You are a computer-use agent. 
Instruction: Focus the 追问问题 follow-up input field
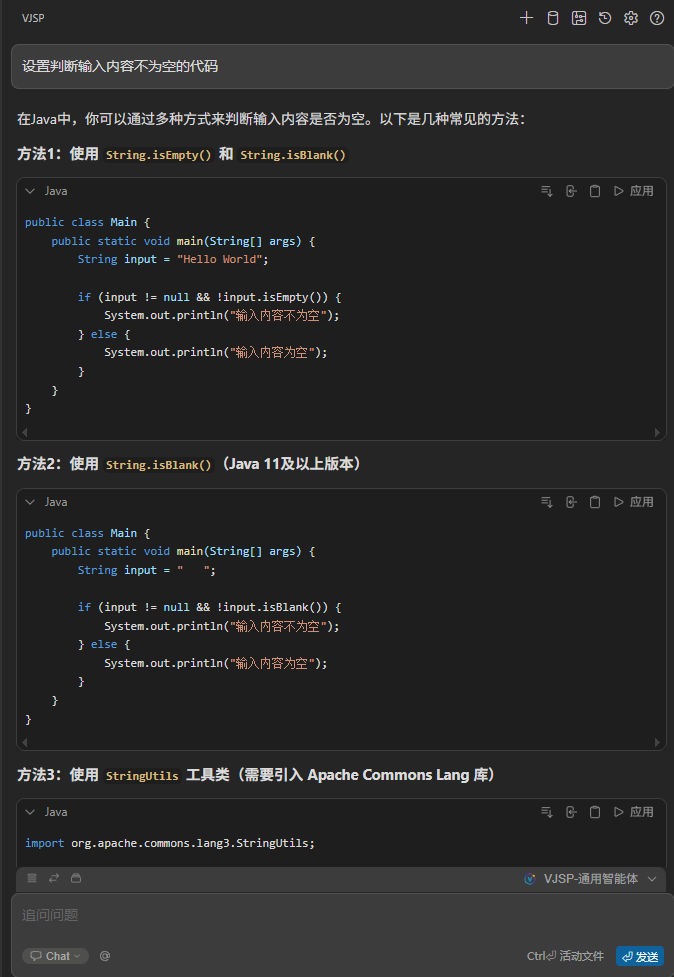coord(300,915)
